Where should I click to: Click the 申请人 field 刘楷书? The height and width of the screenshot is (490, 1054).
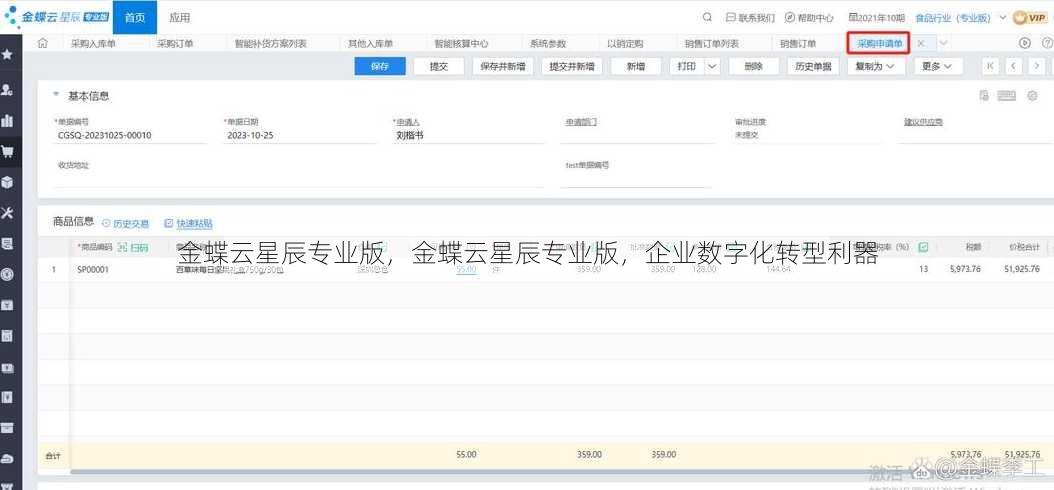click(x=469, y=135)
